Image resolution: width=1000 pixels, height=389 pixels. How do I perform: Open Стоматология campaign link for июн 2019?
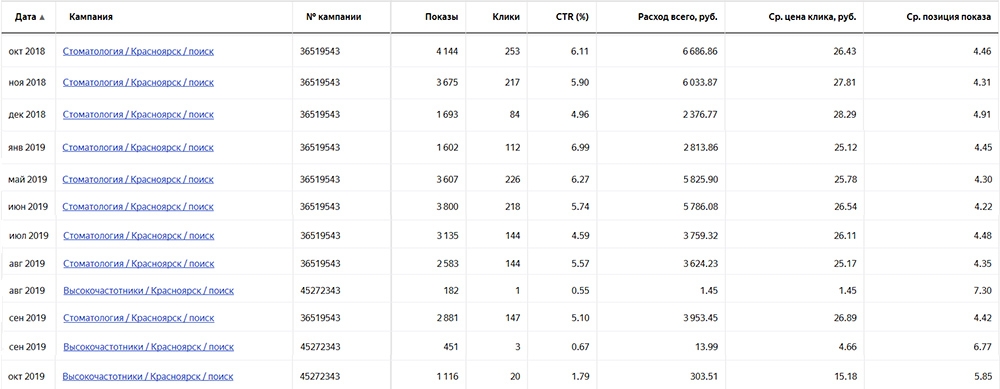(138, 207)
